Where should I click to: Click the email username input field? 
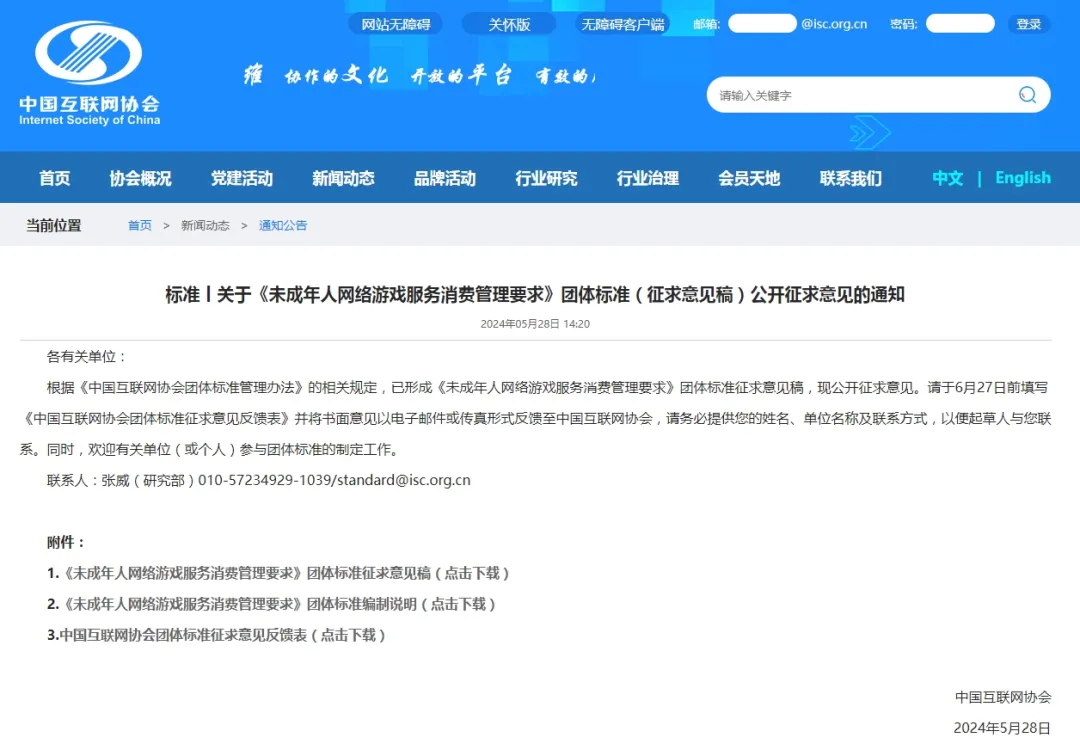[x=762, y=24]
